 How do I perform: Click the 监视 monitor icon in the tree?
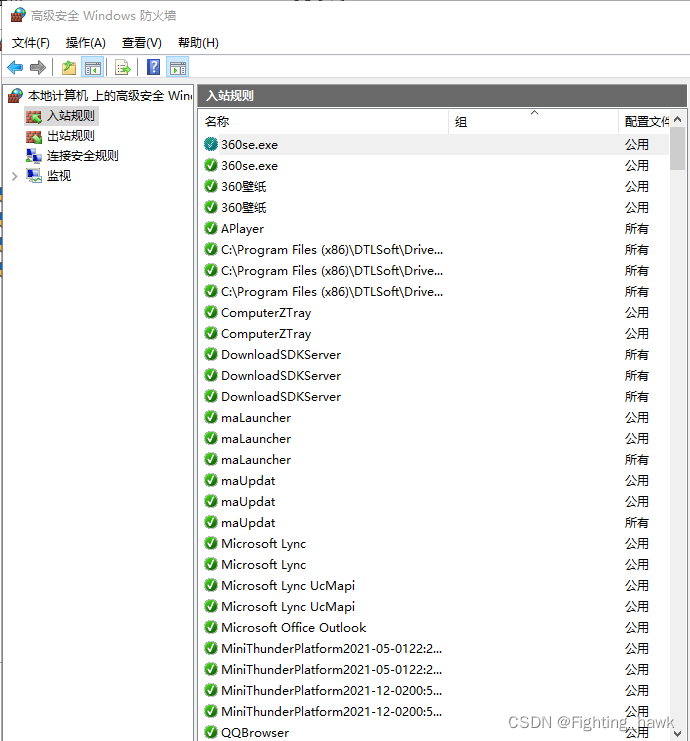pyautogui.click(x=34, y=176)
